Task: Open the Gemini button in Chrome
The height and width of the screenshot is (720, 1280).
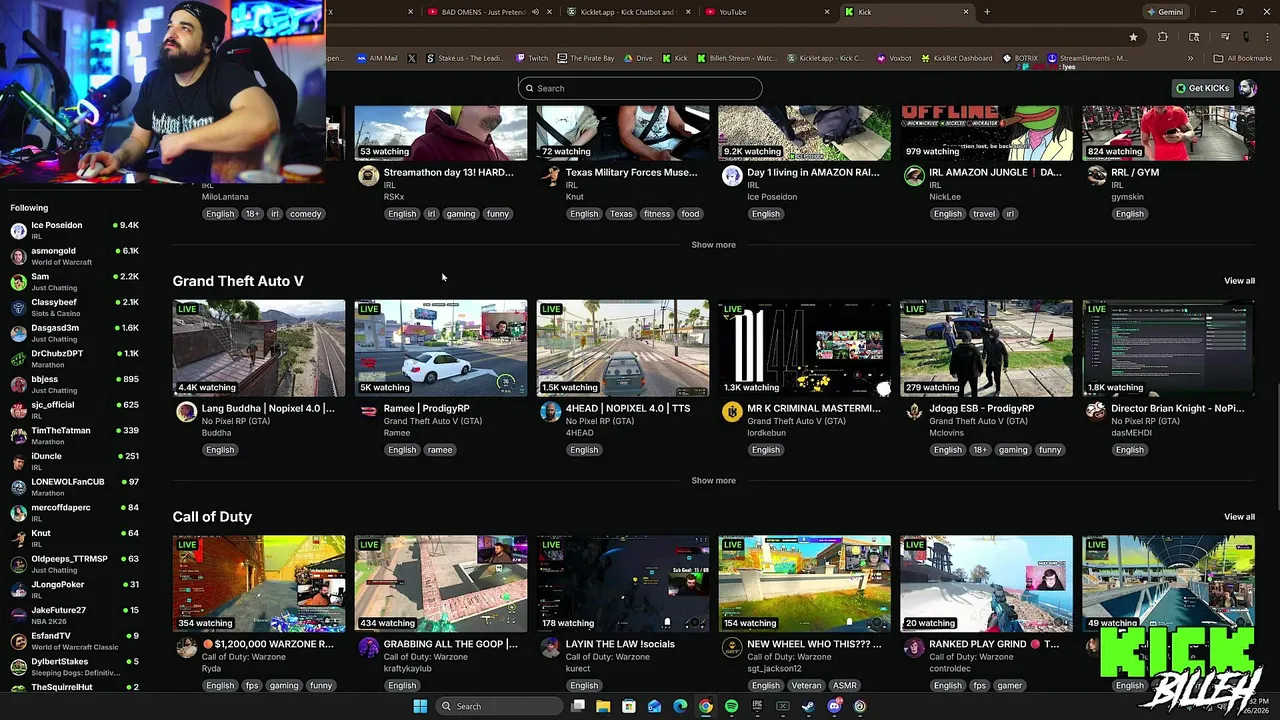Action: coord(1165,12)
